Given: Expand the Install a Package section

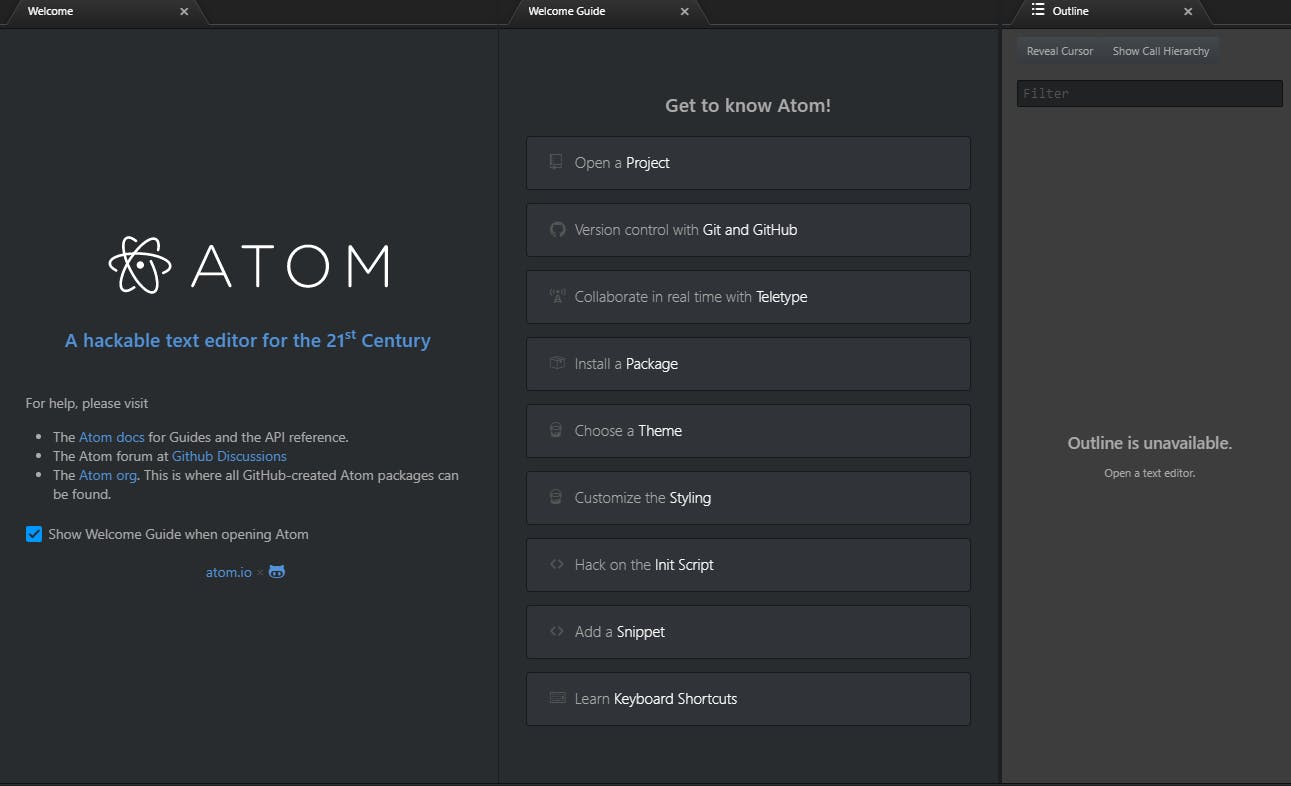Looking at the screenshot, I should tap(748, 364).
